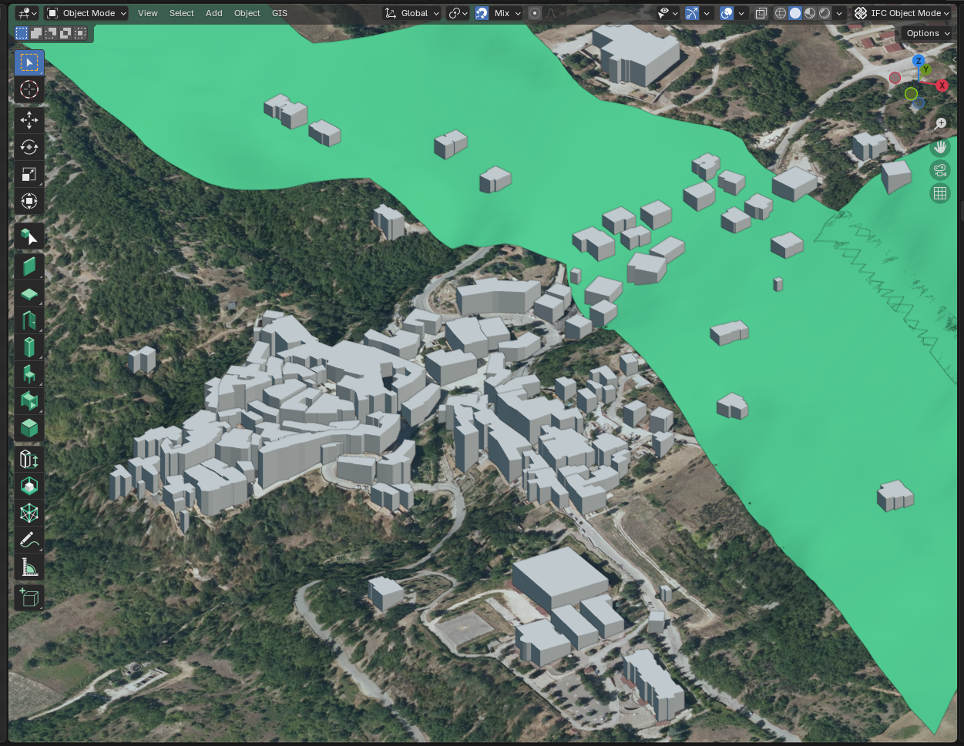
Task: Toggle snapping with the magnet icon
Action: [x=480, y=13]
